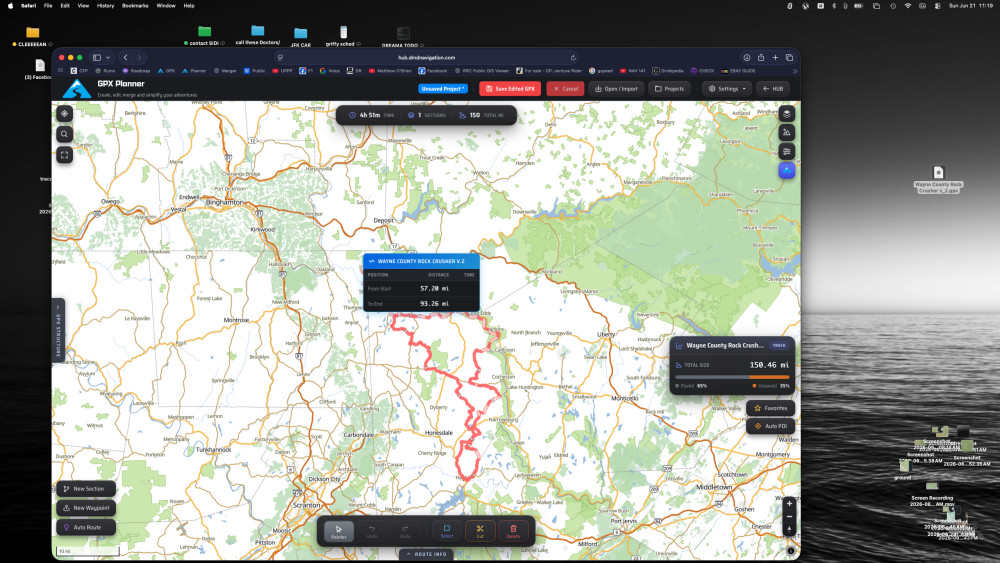Reload the page in Safari

point(573,57)
